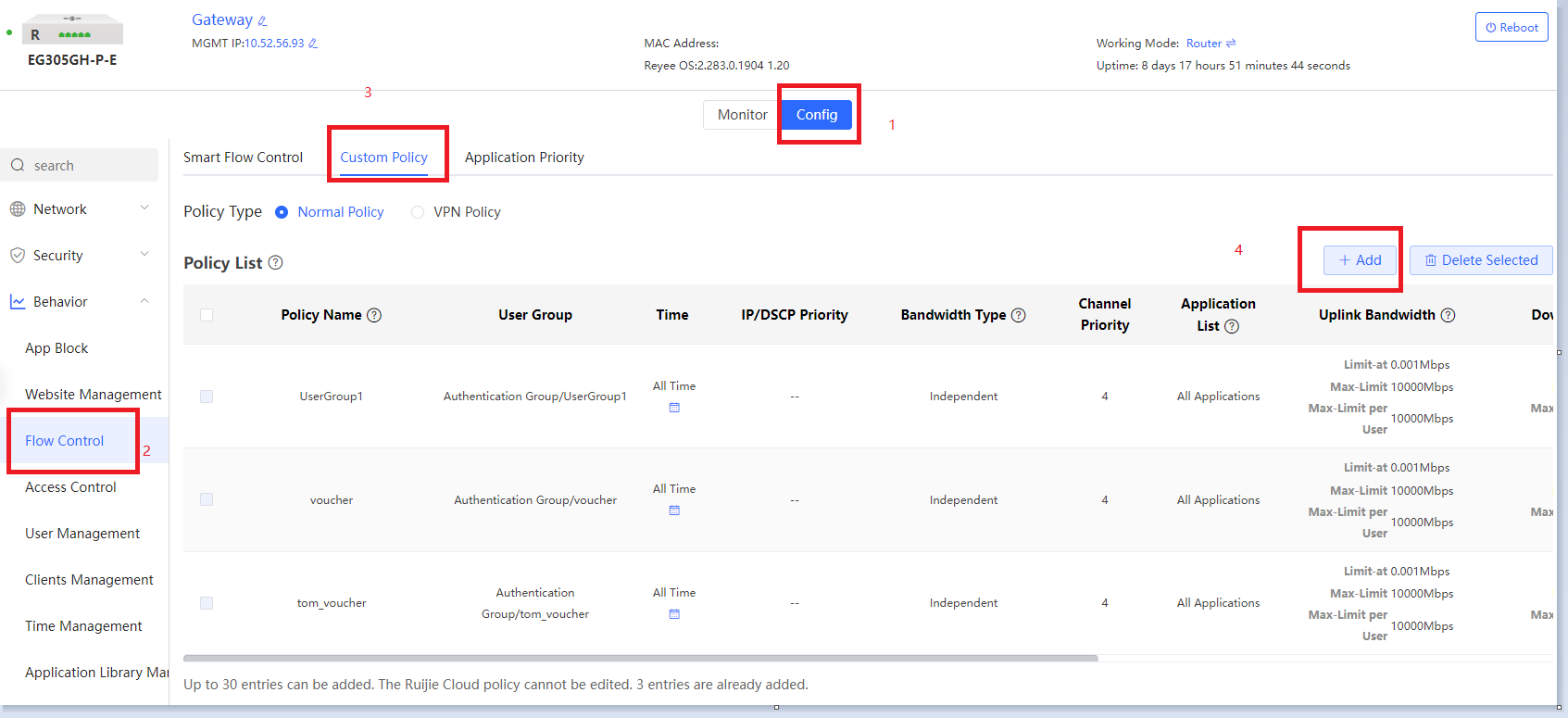The height and width of the screenshot is (718, 1568).
Task: Click the calendar icon in the tom_voucher row
Action: [674, 614]
